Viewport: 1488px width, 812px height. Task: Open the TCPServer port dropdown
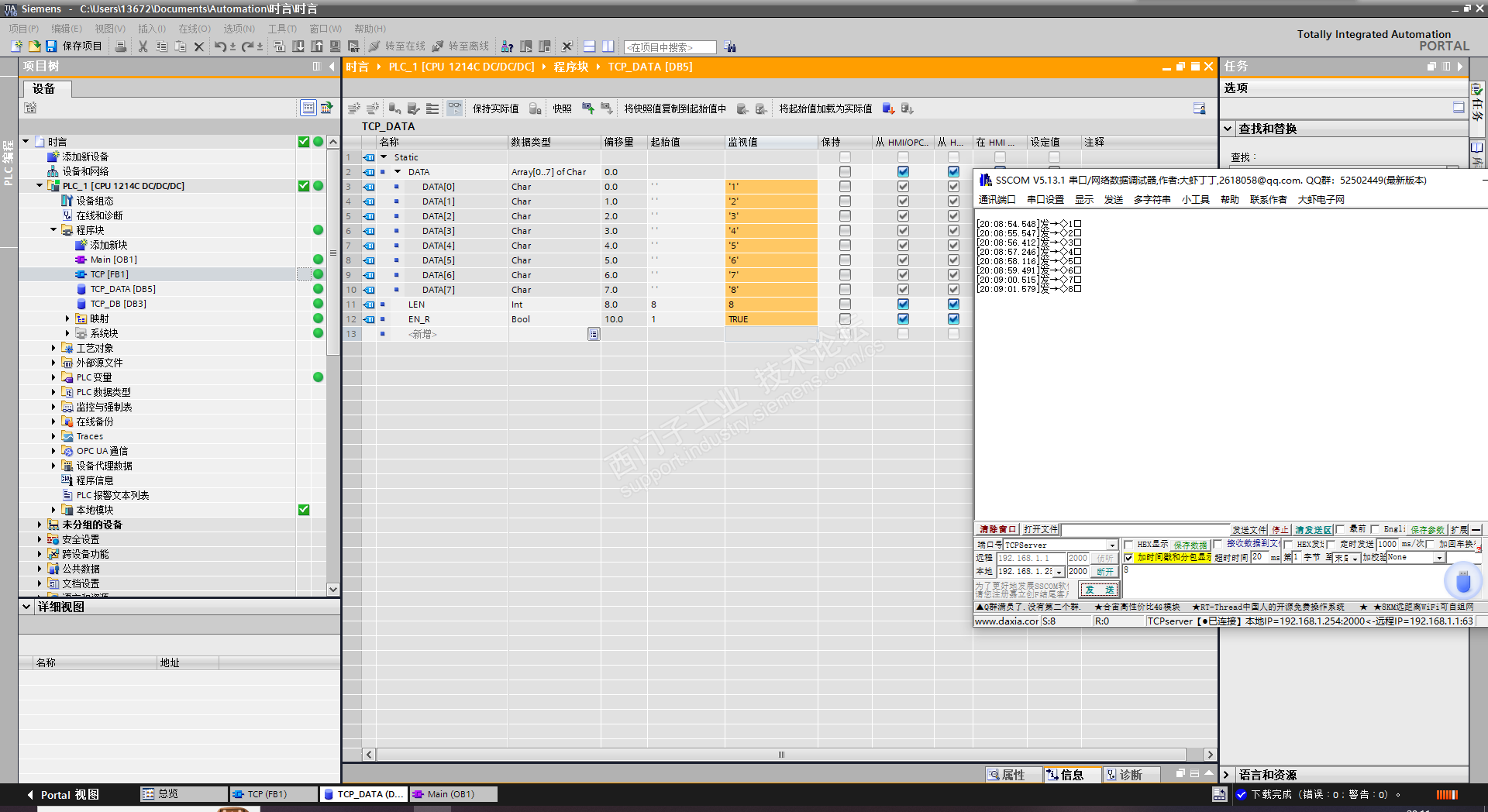coord(1112,545)
